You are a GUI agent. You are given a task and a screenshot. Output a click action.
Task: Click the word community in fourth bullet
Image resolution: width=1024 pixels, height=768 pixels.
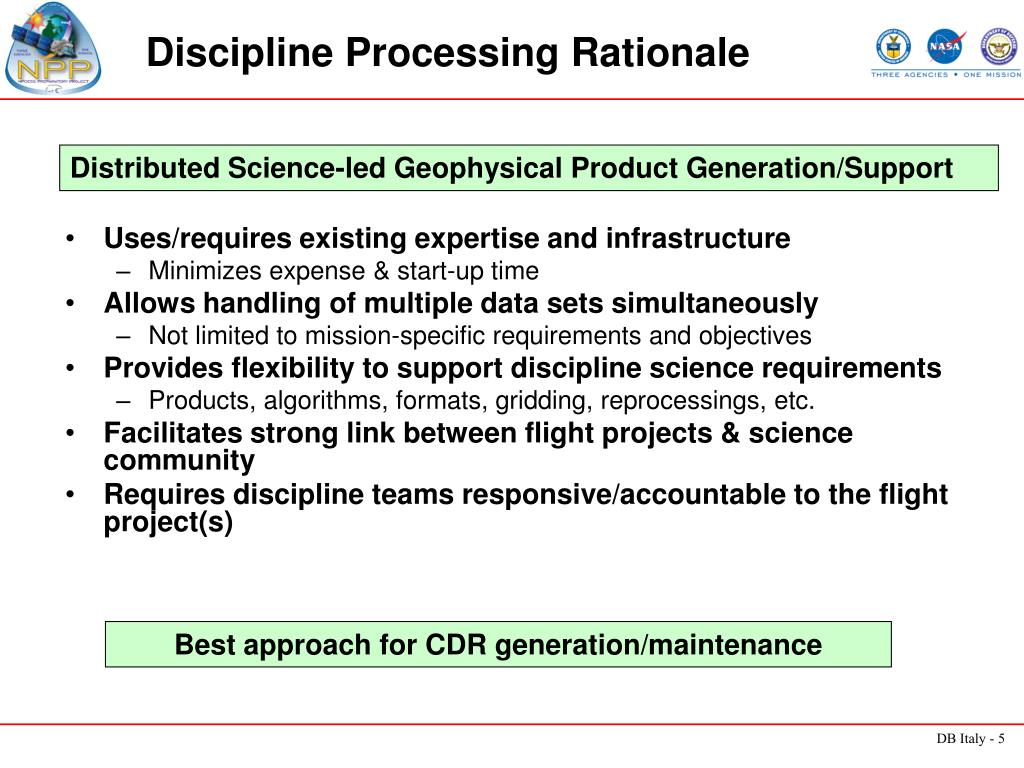(x=179, y=461)
